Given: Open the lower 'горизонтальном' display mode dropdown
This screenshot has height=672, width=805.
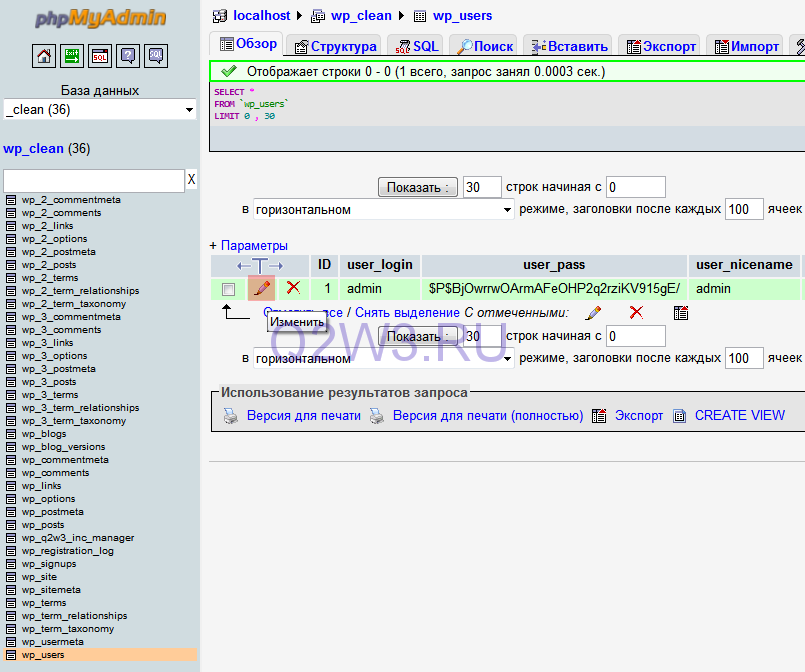Looking at the screenshot, I should point(384,358).
